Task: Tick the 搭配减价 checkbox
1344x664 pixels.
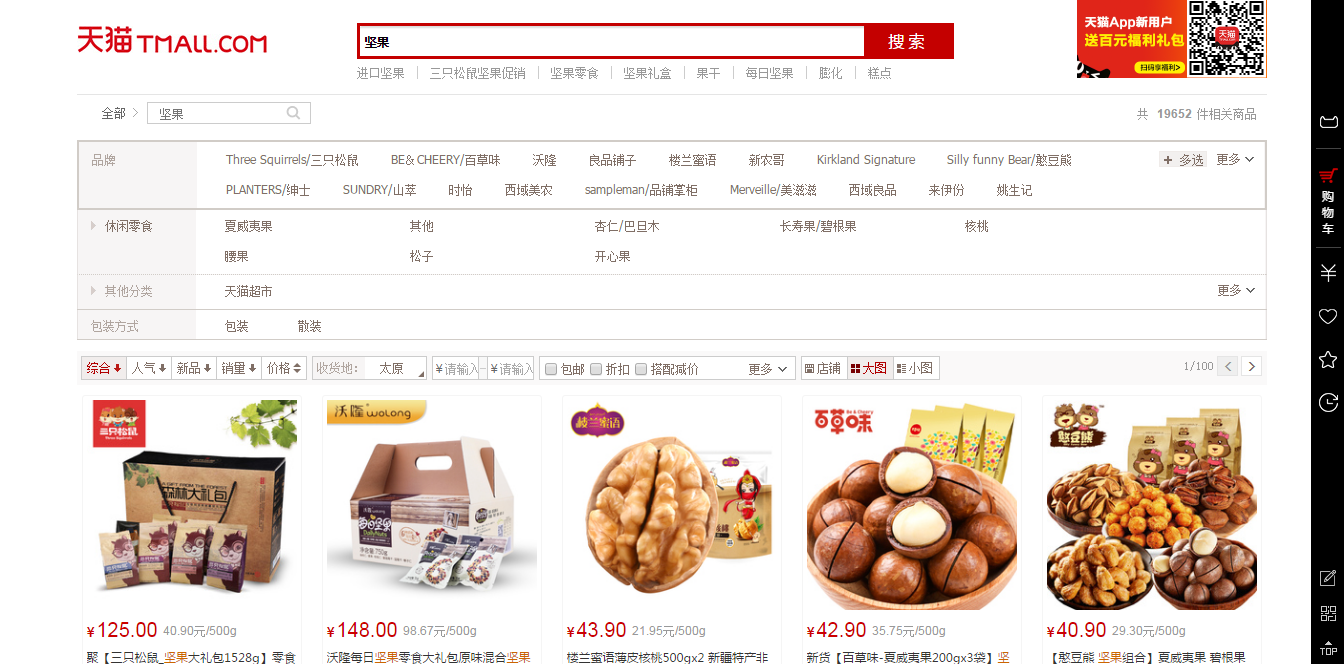Action: coord(641,369)
